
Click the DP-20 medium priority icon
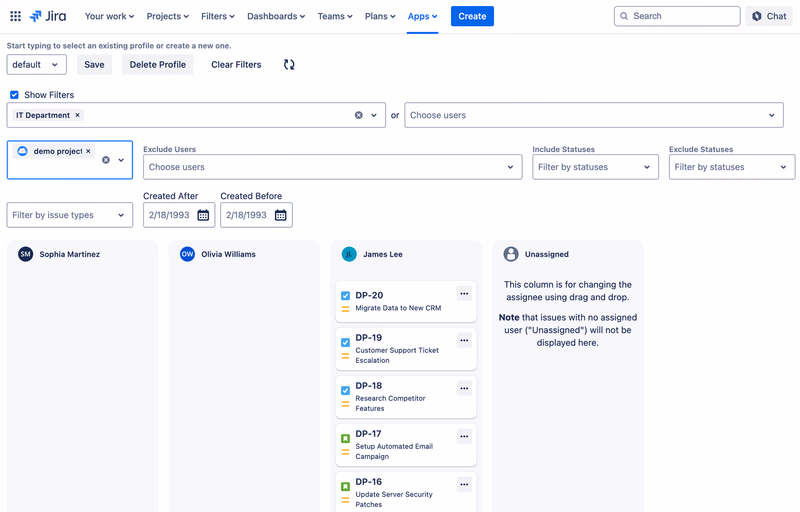(345, 309)
